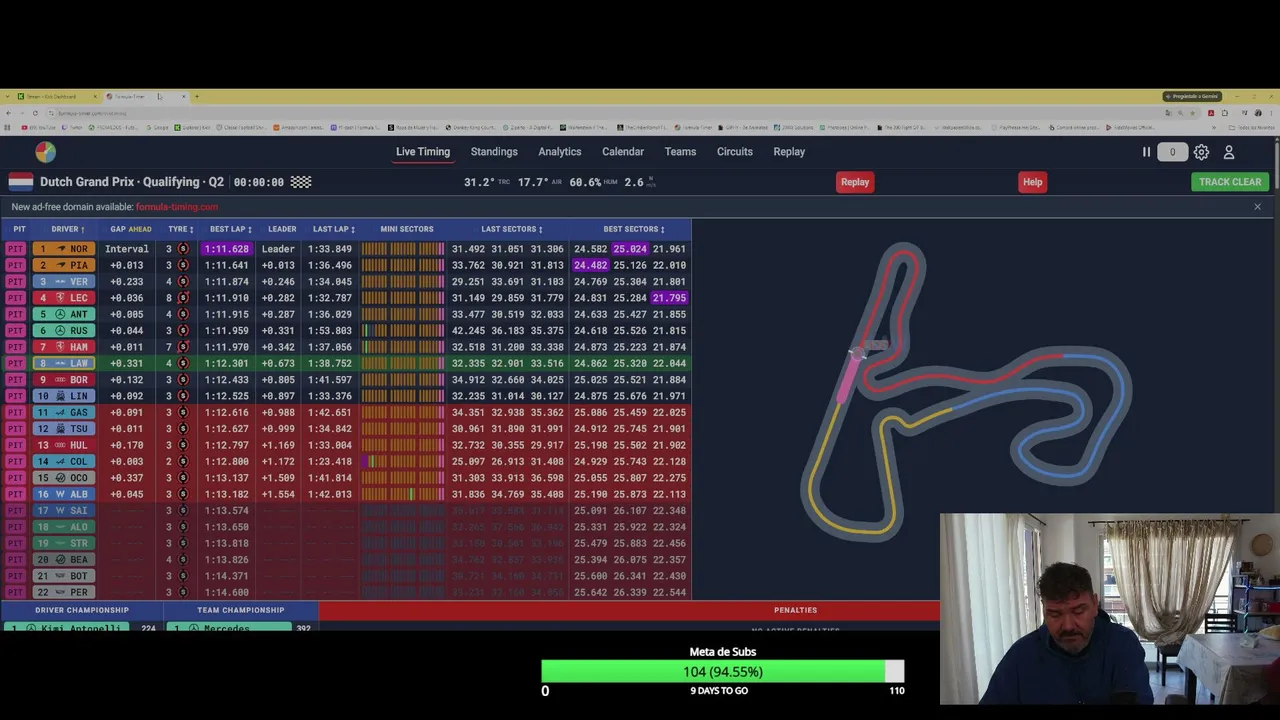Click the PIT badge for LAW
The width and height of the screenshot is (1280, 720).
[x=16, y=364]
